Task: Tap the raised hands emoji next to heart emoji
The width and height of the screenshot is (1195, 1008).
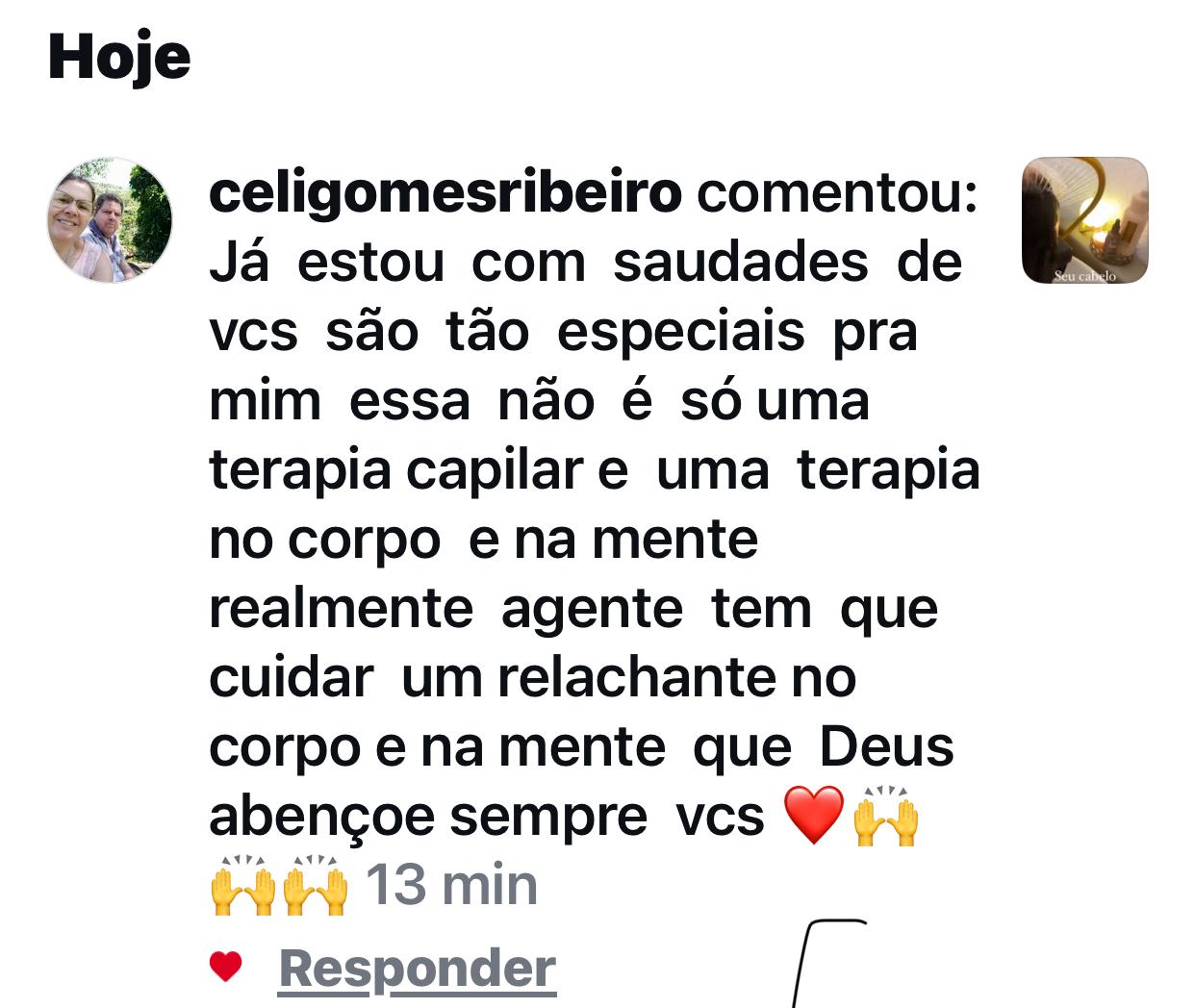Action: (x=886, y=815)
